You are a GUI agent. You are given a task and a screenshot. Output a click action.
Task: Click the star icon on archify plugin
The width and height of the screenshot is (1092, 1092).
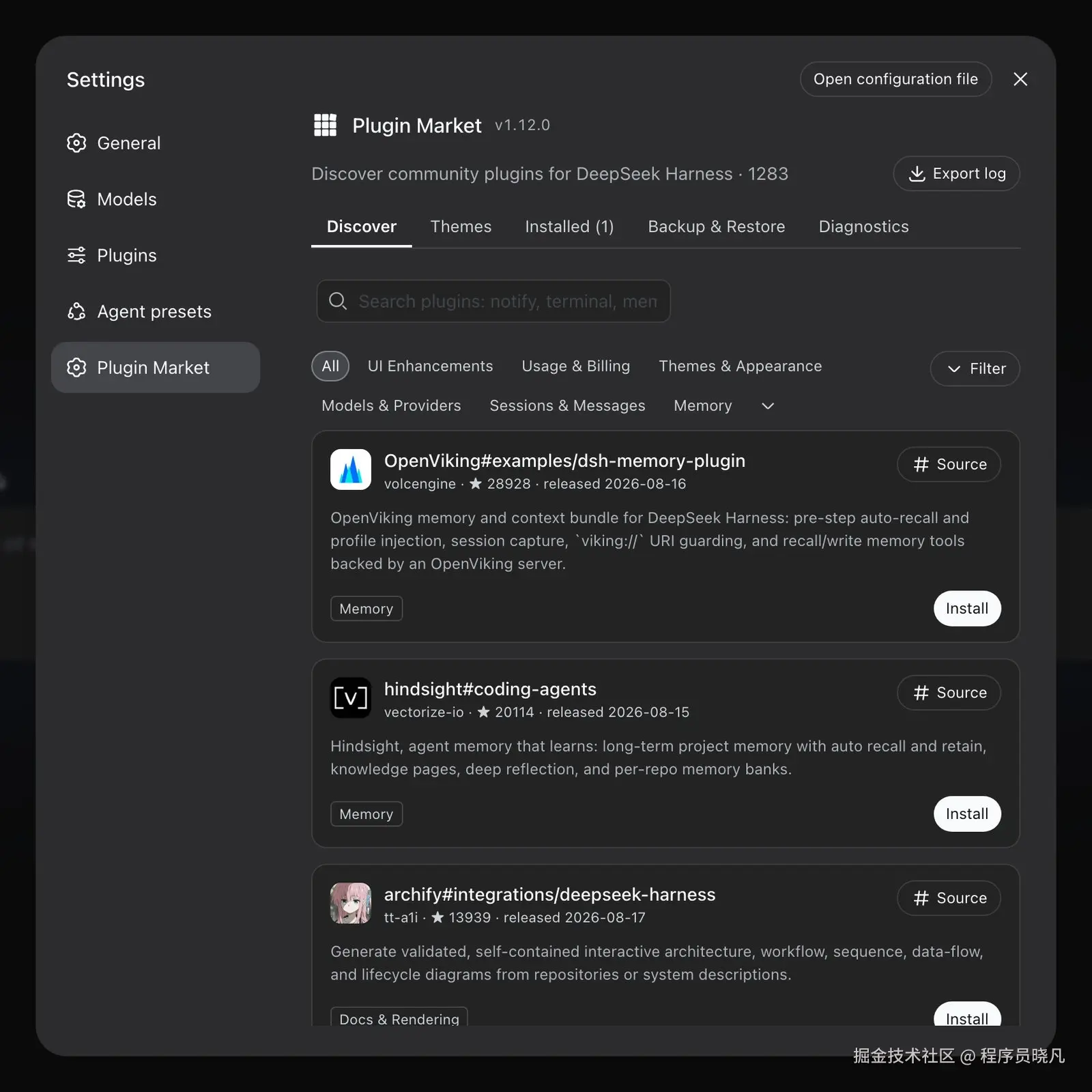click(x=437, y=917)
